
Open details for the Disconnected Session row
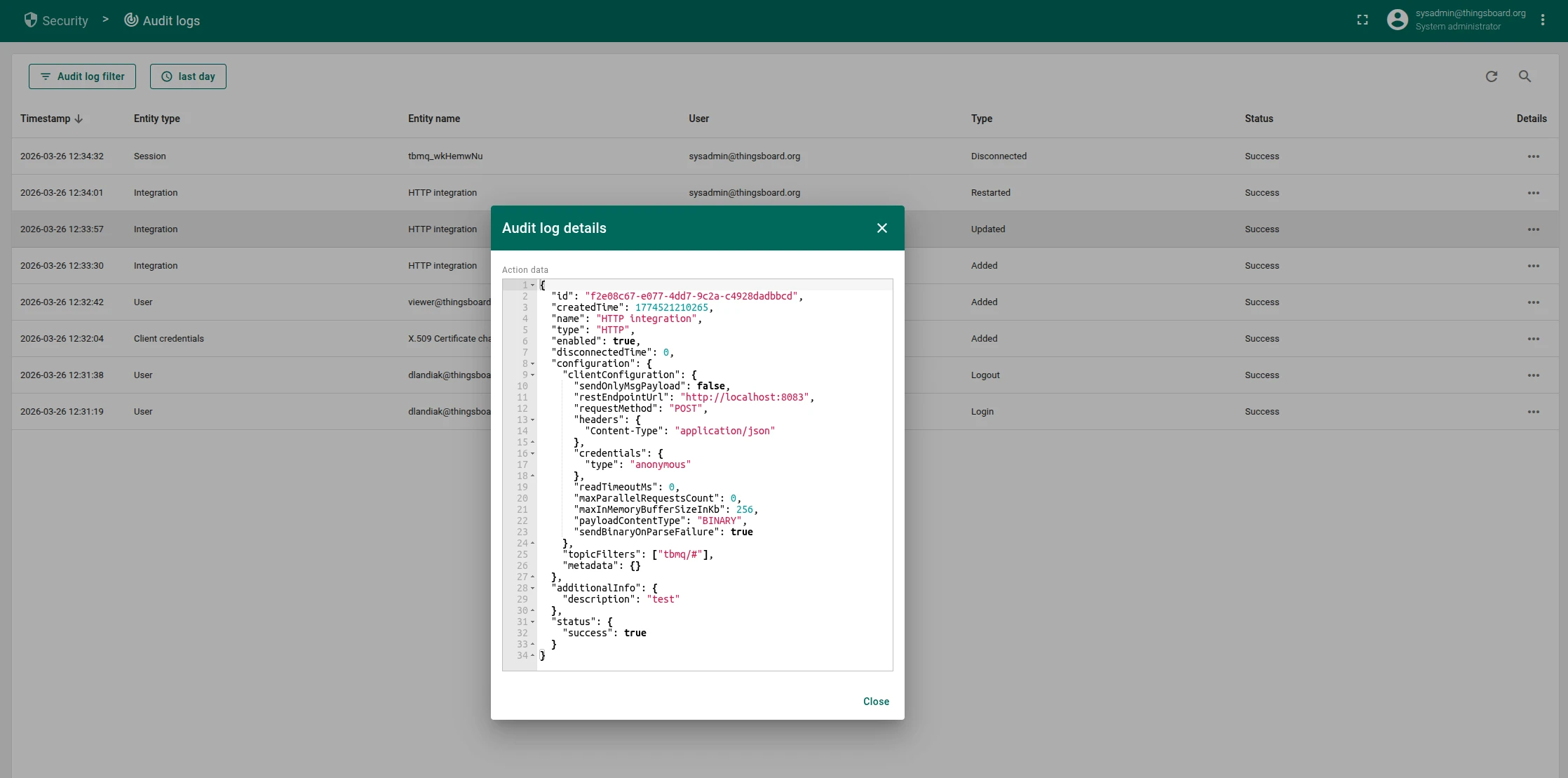[1534, 156]
